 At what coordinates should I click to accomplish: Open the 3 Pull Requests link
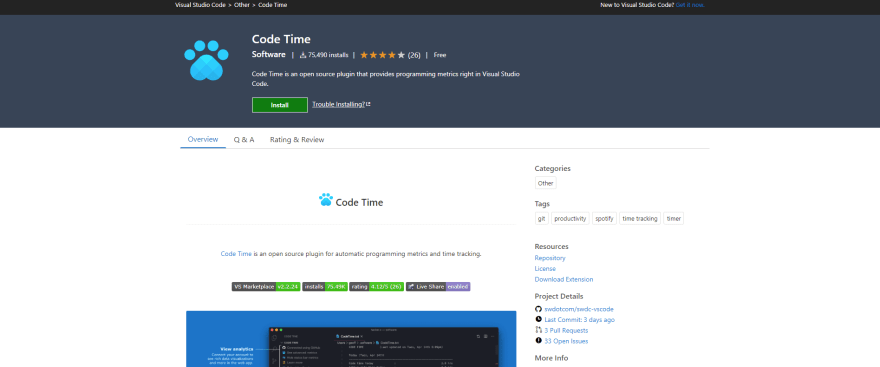pyautogui.click(x=566, y=331)
